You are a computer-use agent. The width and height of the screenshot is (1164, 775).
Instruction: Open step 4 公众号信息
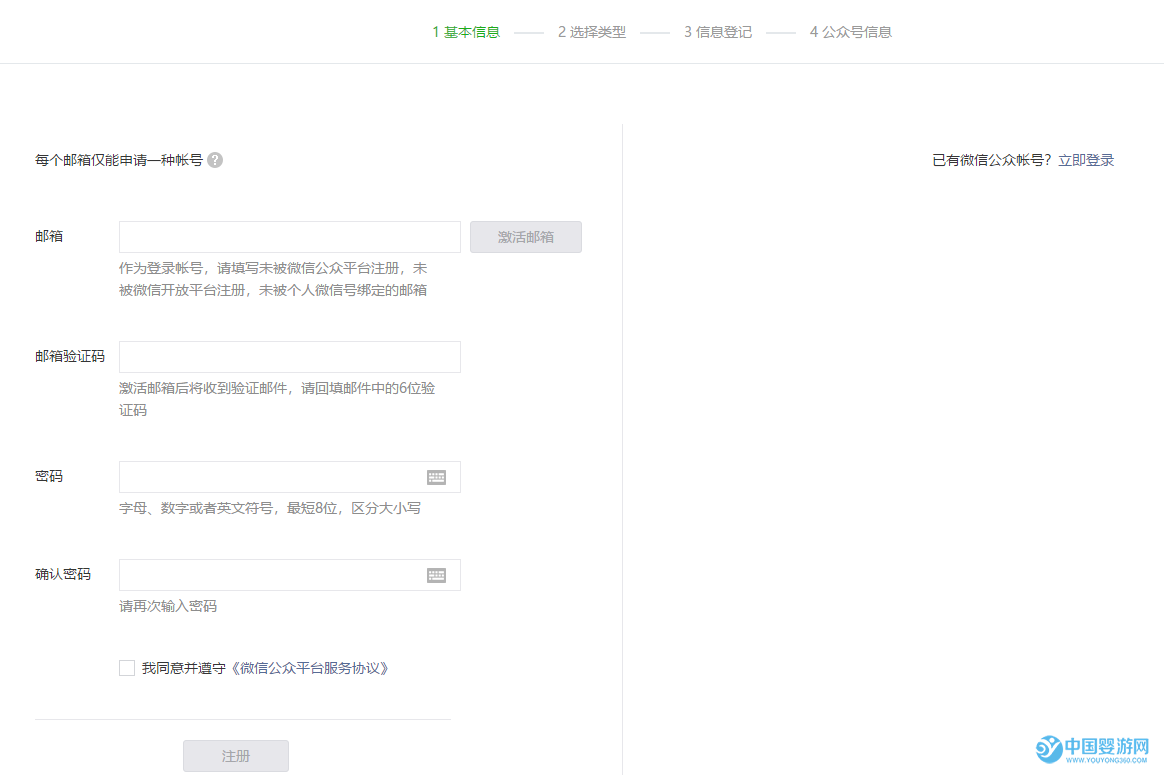[849, 31]
